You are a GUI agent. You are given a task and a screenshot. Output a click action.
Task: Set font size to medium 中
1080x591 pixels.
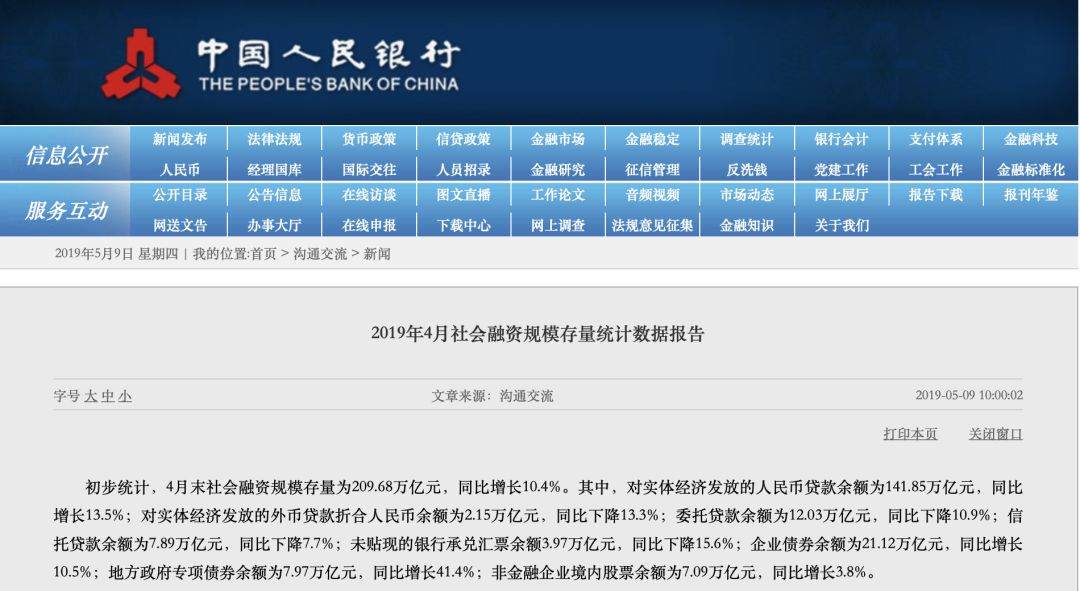108,396
